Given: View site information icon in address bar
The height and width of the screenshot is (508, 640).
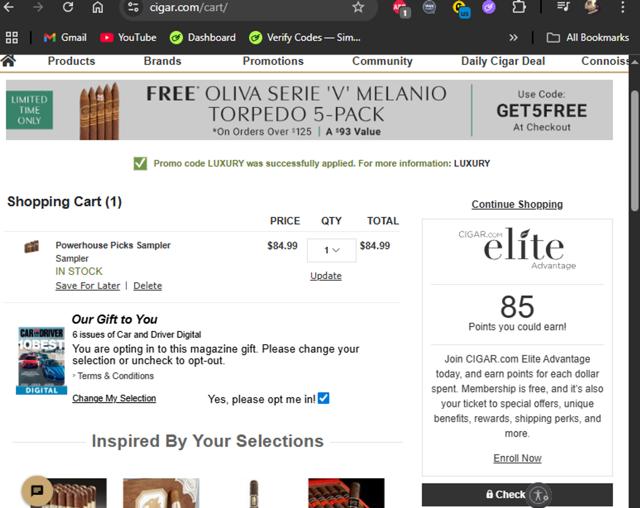Looking at the screenshot, I should [x=133, y=7].
